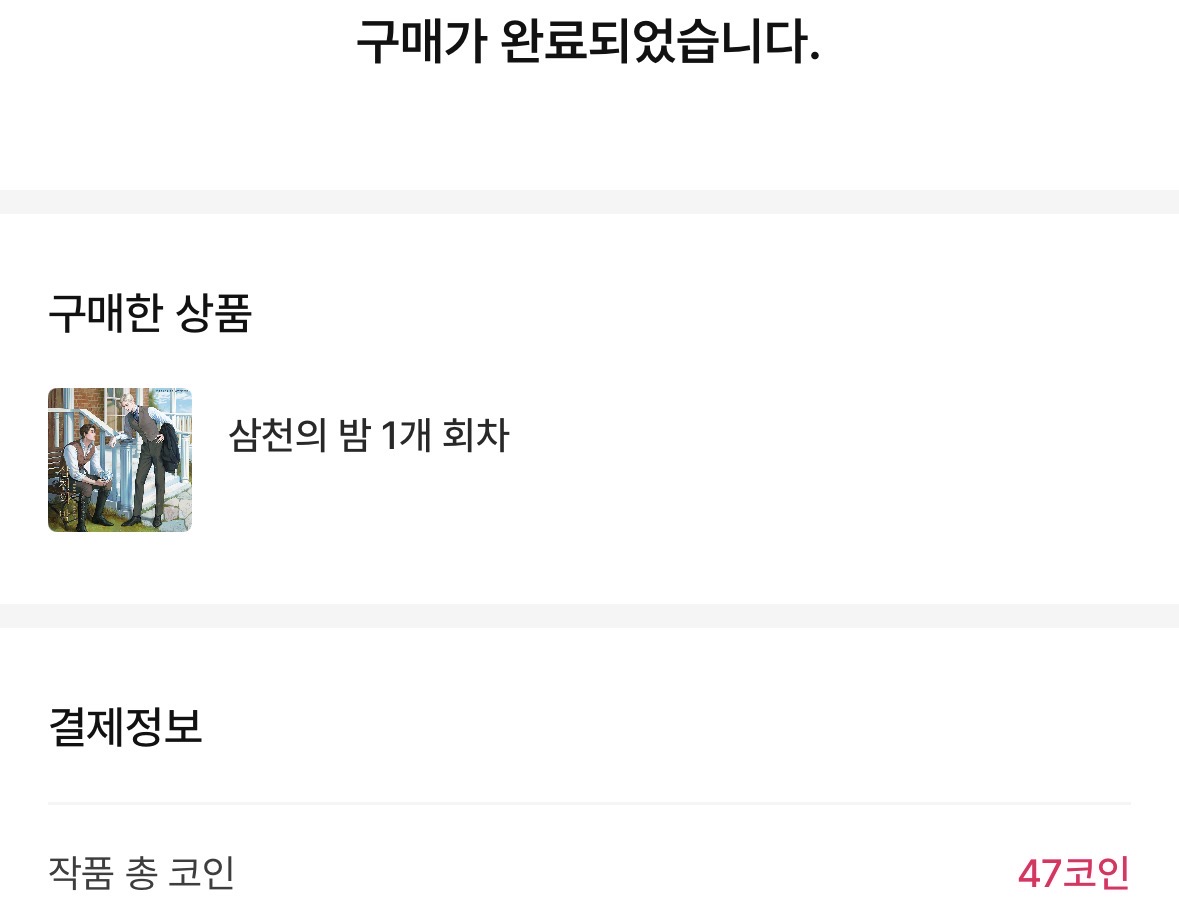
Task: Click the 삼천의 밤 1개 회차 product title
Action: point(369,436)
